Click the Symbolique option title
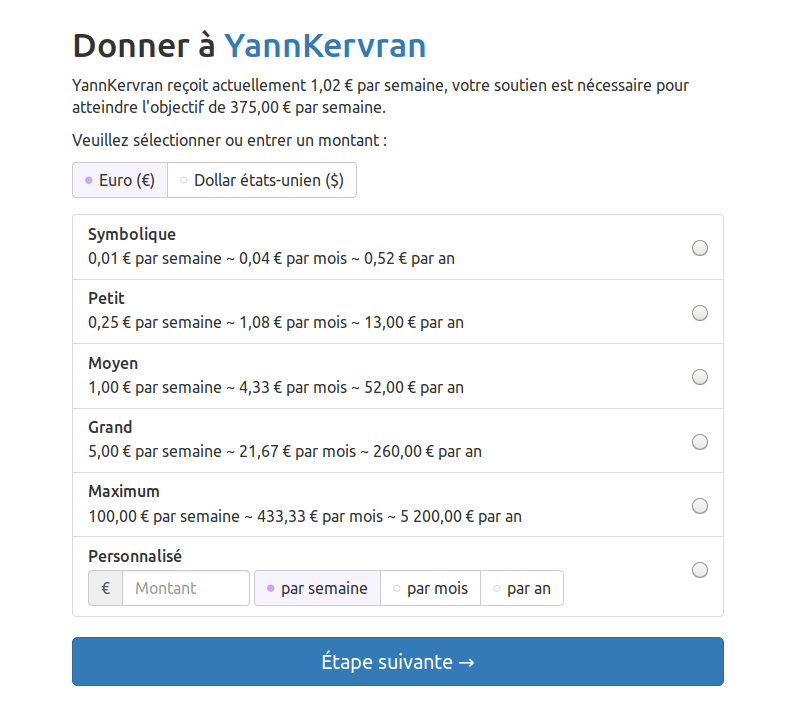804x727 pixels. pos(132,235)
